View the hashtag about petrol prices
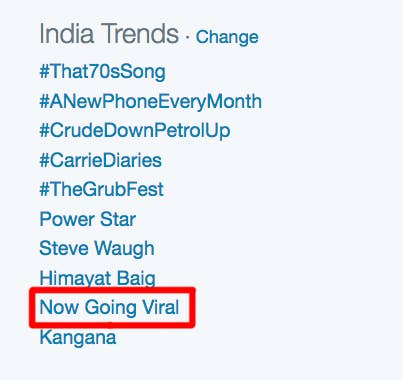Viewport: 403px width, 380px height. tap(135, 130)
